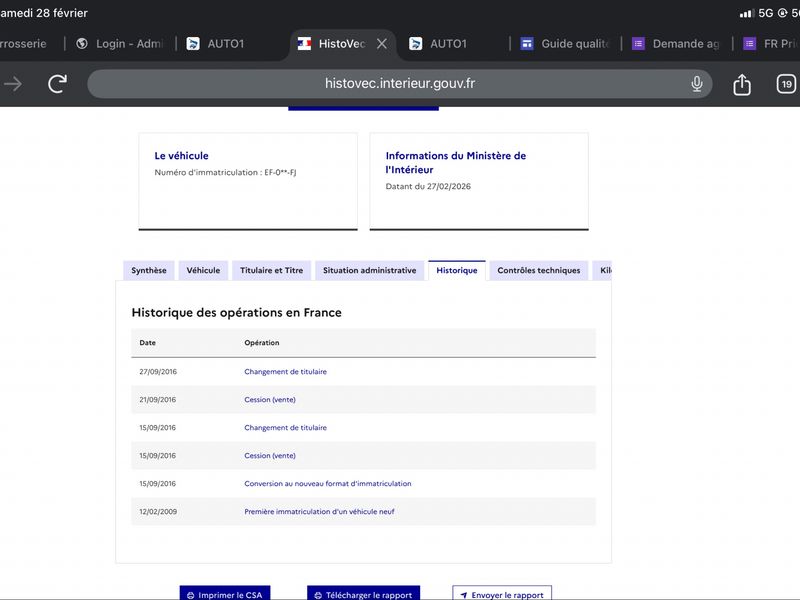This screenshot has height=600, width=800.
Task: Open the Demande ag browser tab
Action: 676,44
